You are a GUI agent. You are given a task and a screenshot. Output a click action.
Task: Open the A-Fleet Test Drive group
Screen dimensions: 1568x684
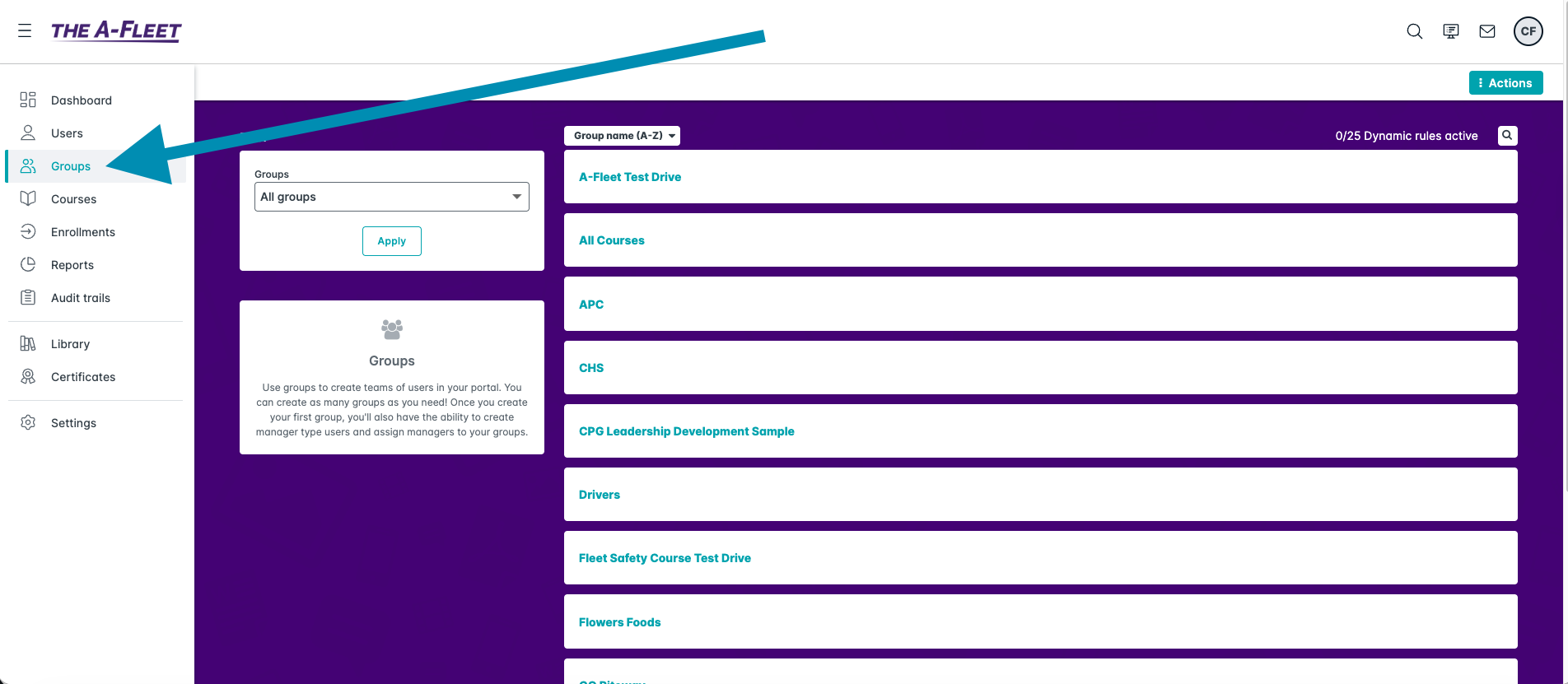click(629, 177)
